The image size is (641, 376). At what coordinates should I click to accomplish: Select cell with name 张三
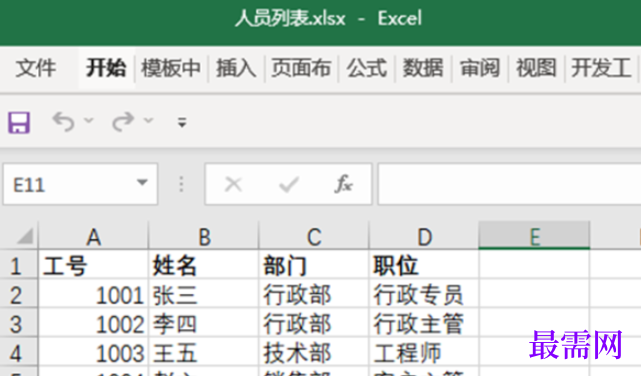[x=204, y=294]
